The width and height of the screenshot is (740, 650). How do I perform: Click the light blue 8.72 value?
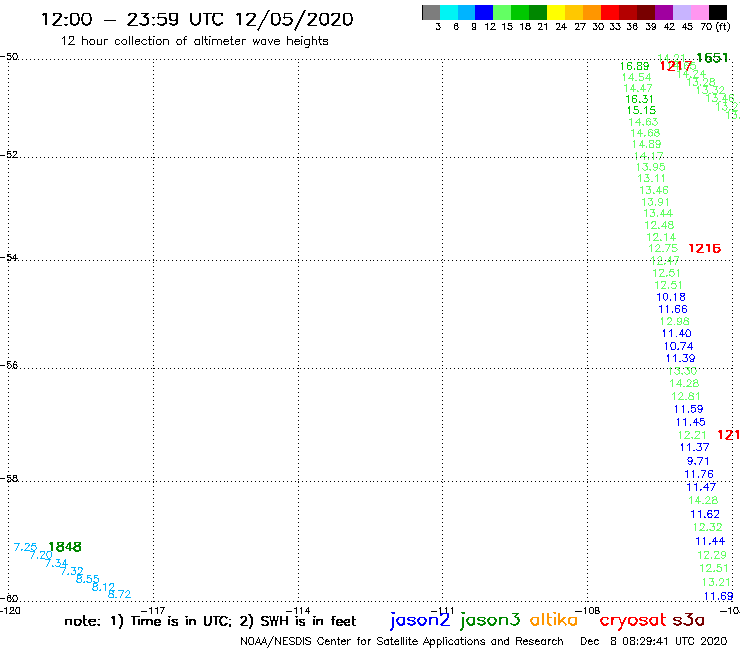(119, 594)
